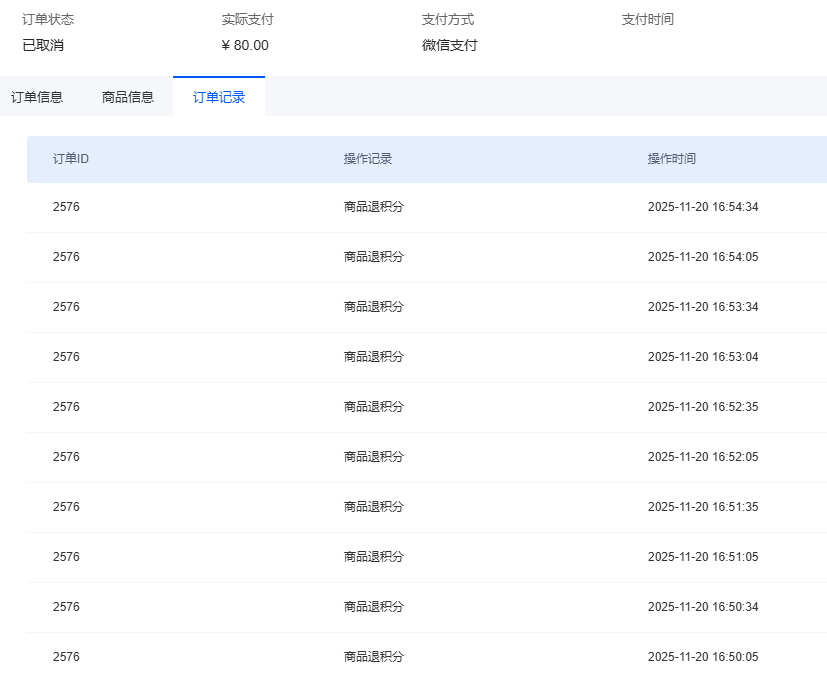Select the timestamp 2025-11-20 16:53:04

[x=703, y=357]
